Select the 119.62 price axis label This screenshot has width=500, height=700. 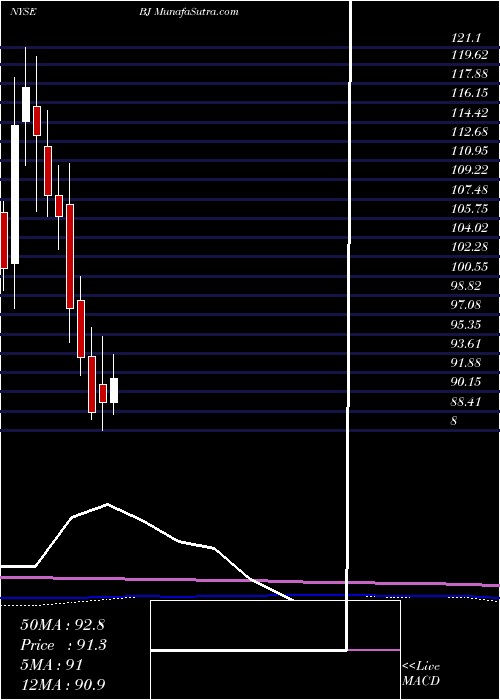pyautogui.click(x=469, y=54)
